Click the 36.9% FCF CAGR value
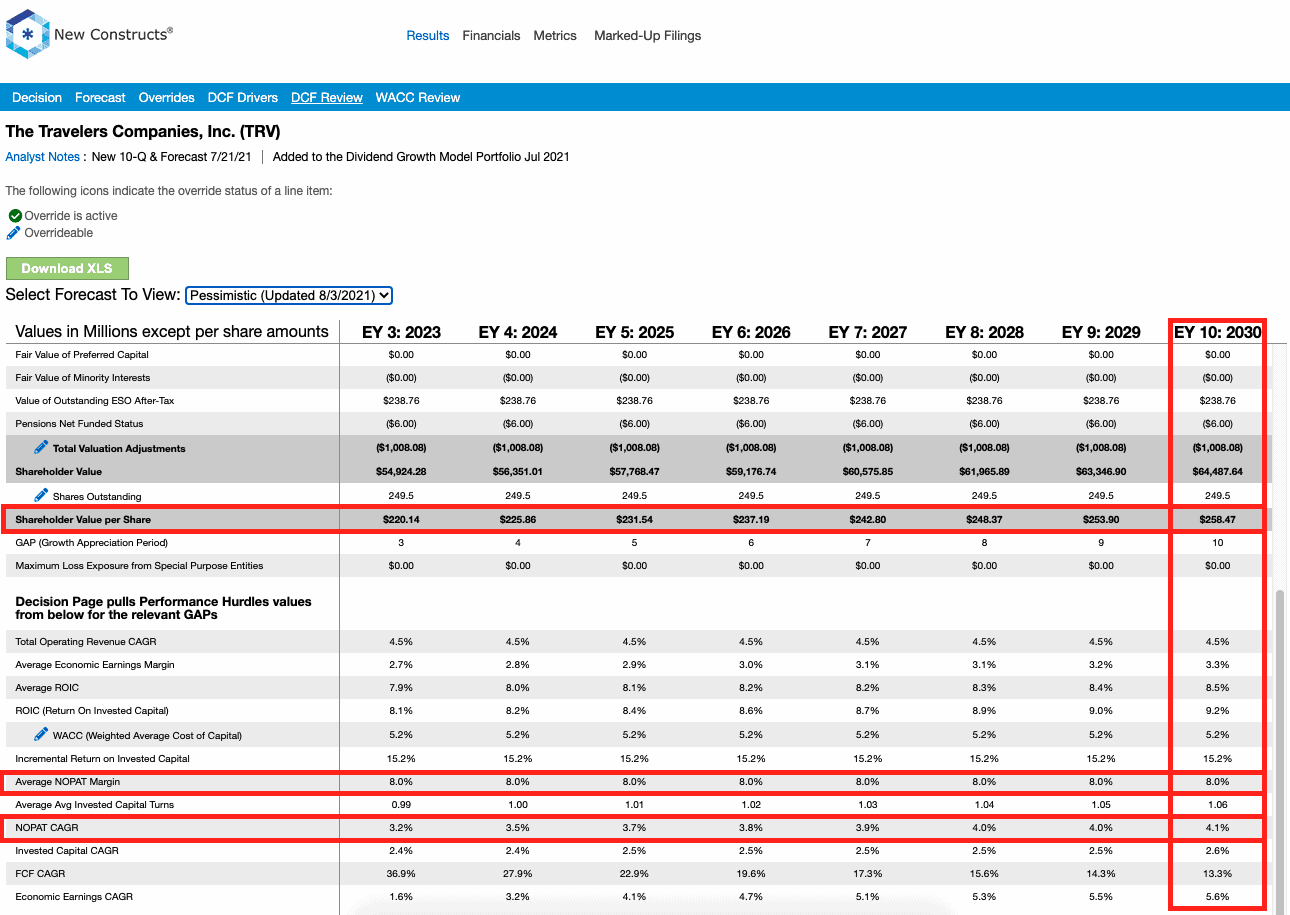Image resolution: width=1290 pixels, height=915 pixels. coord(401,874)
